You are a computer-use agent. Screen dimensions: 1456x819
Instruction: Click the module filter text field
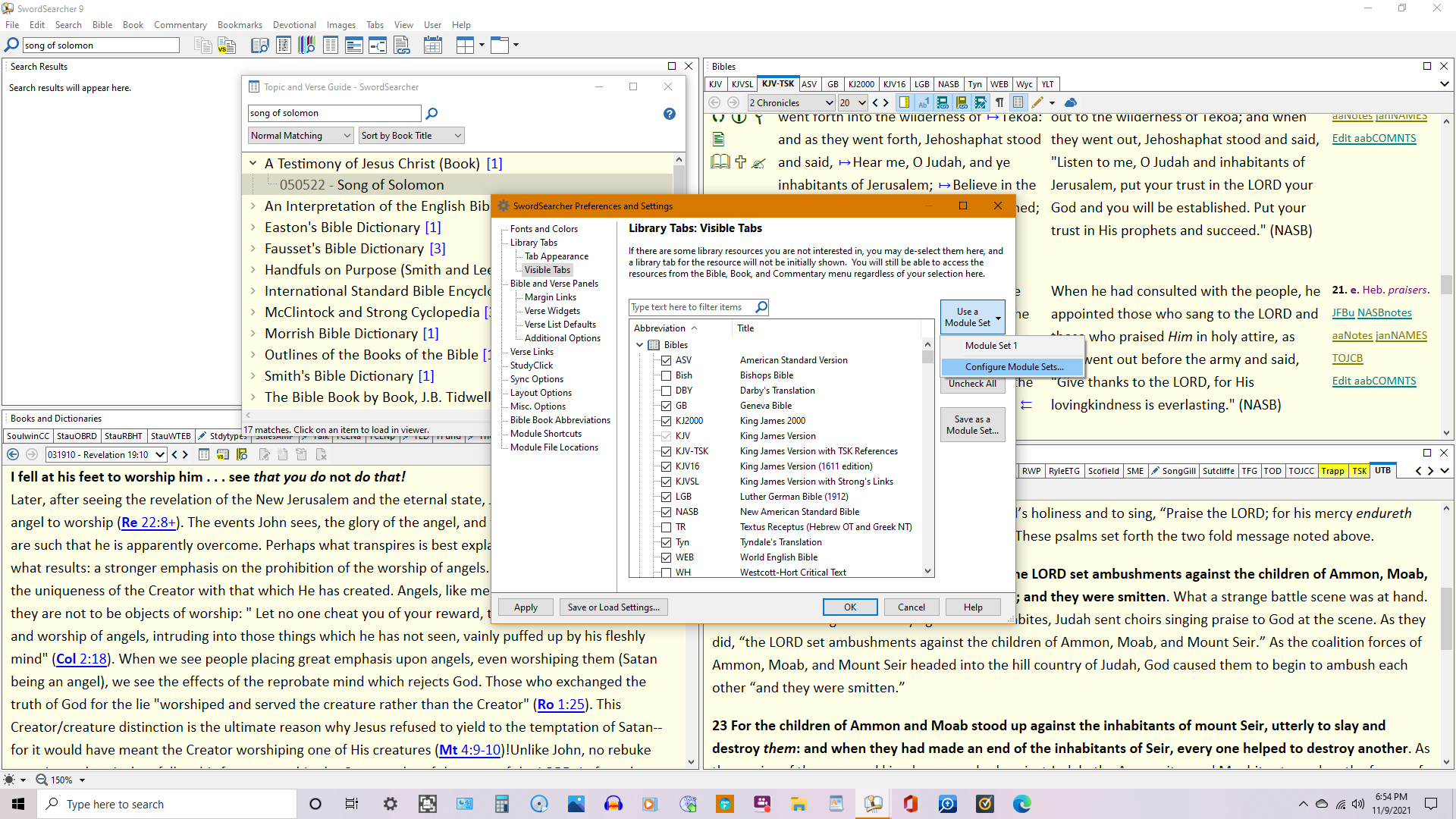pyautogui.click(x=692, y=307)
